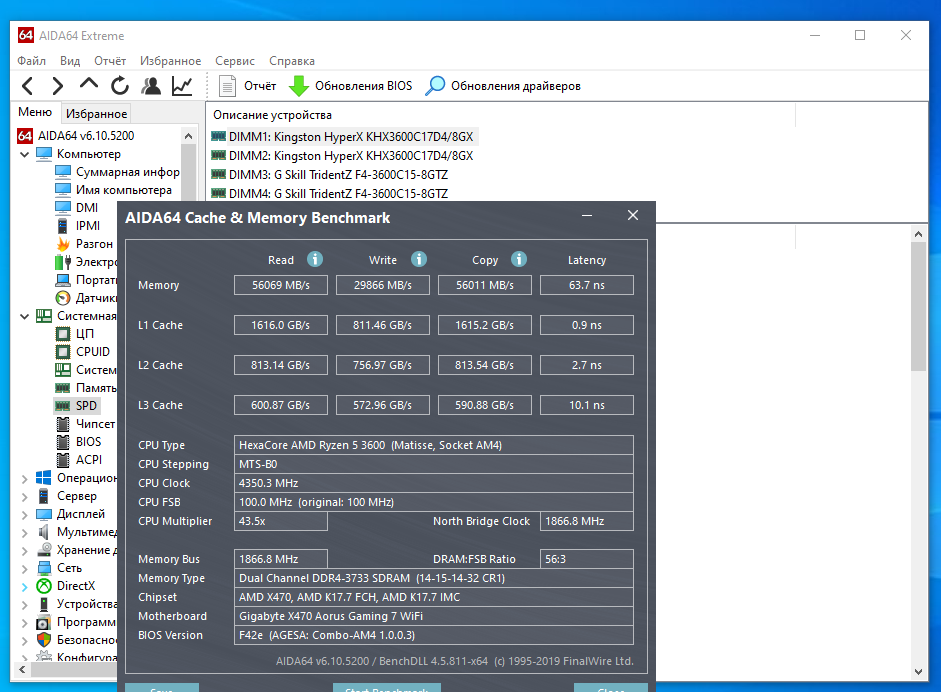Go back with the left arrow toolbar icon

coord(27,86)
